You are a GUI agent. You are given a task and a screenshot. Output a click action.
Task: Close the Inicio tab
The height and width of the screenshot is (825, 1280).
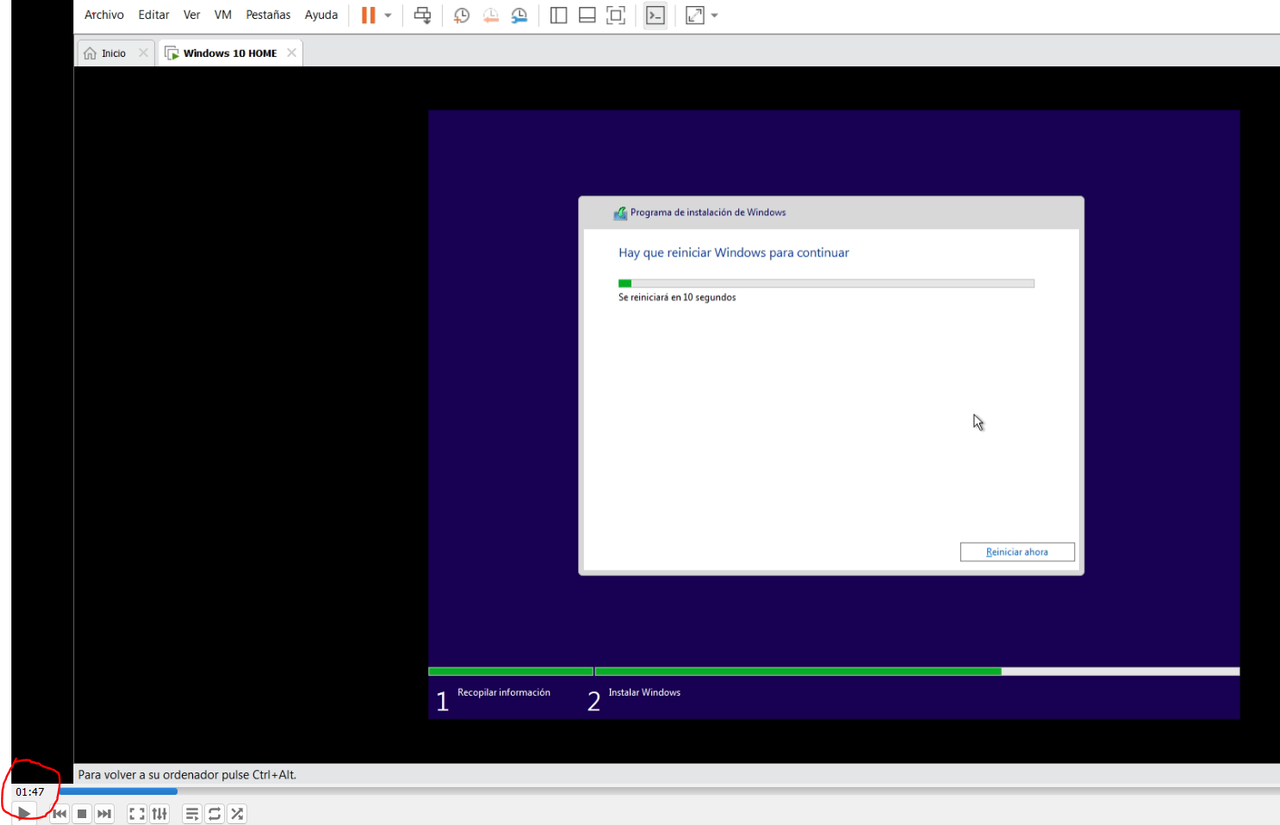pos(143,53)
